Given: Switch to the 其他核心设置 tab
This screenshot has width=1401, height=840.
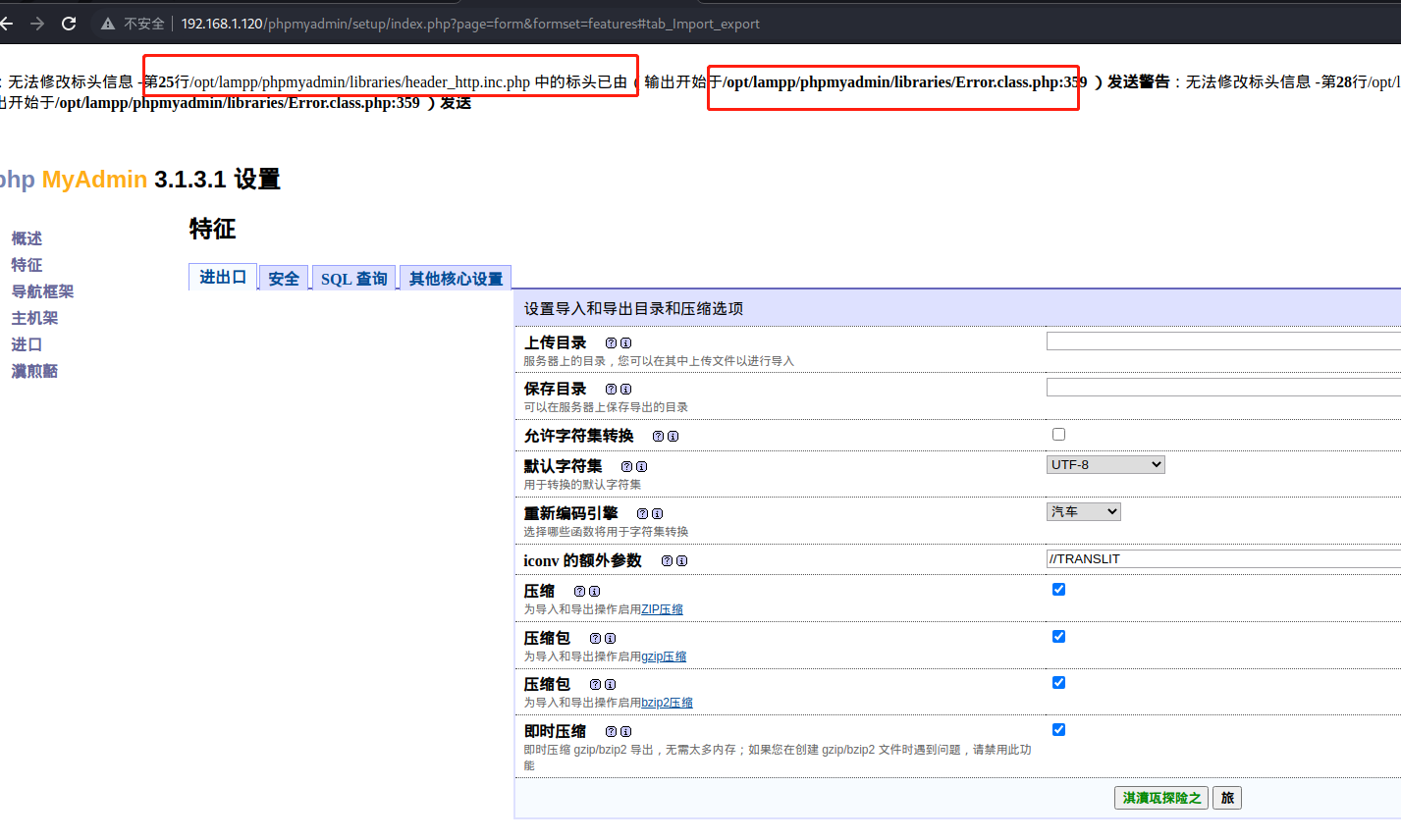Looking at the screenshot, I should 456,279.
